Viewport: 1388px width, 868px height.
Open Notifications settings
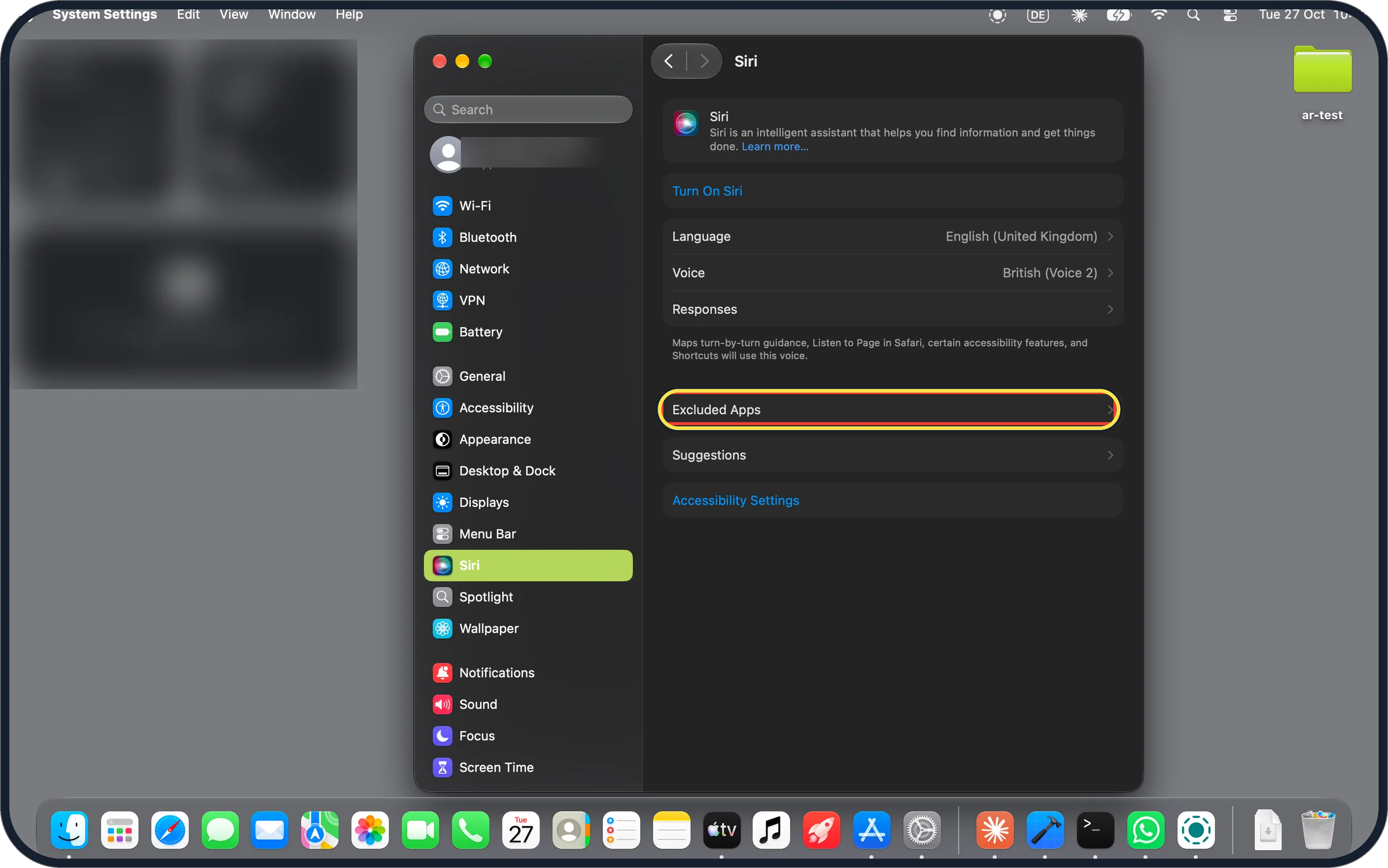(x=528, y=673)
